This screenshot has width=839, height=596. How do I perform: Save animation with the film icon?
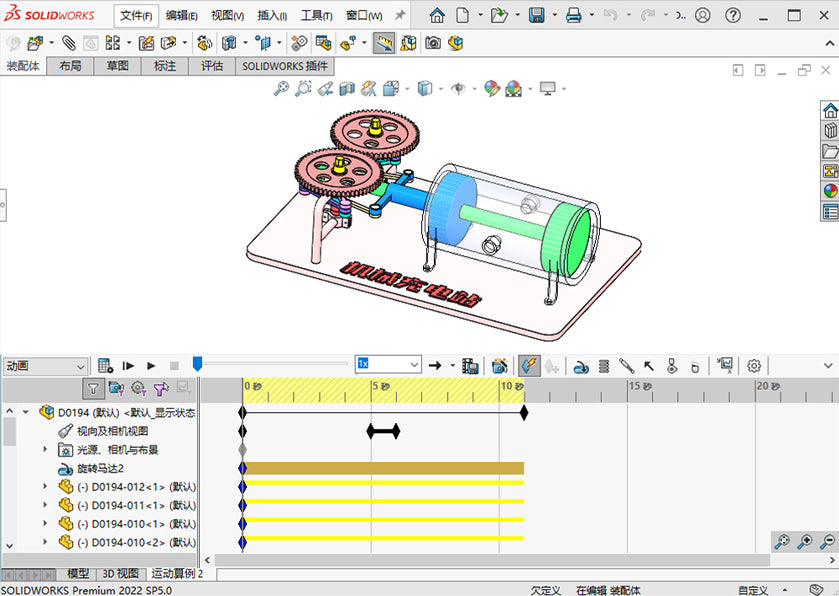[470, 366]
